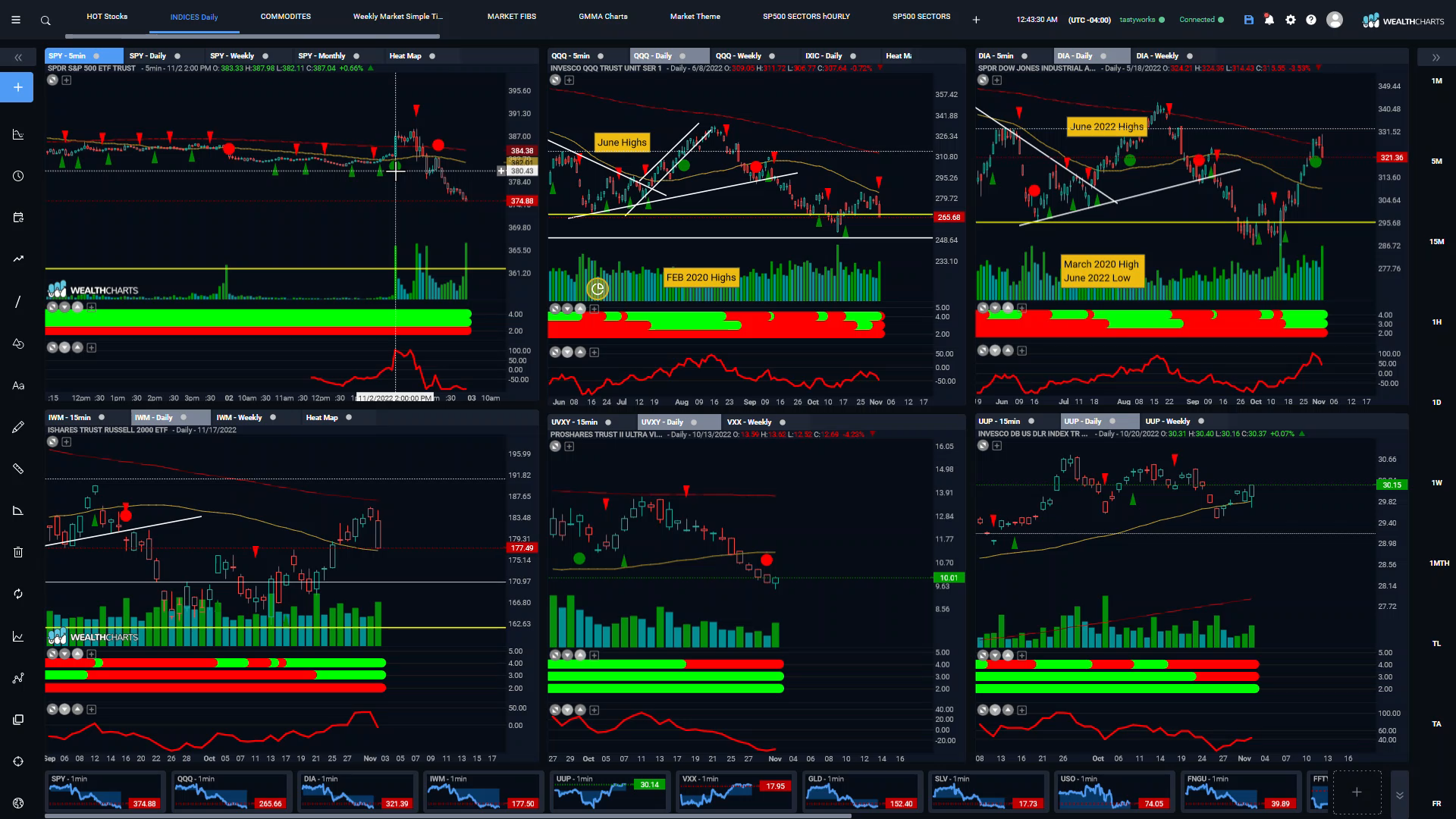Move IWM bottom oscillator panel down arrow
1456x819 pixels.
pos(64,710)
